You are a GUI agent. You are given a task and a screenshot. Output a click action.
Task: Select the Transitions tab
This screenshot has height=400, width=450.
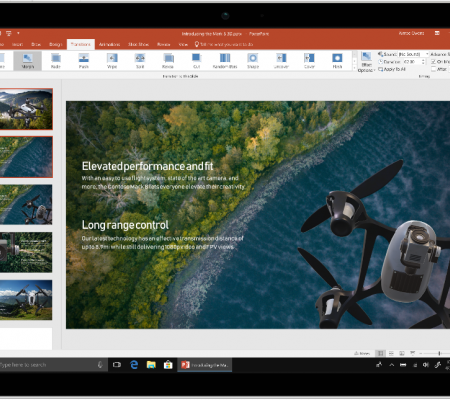coord(81,44)
